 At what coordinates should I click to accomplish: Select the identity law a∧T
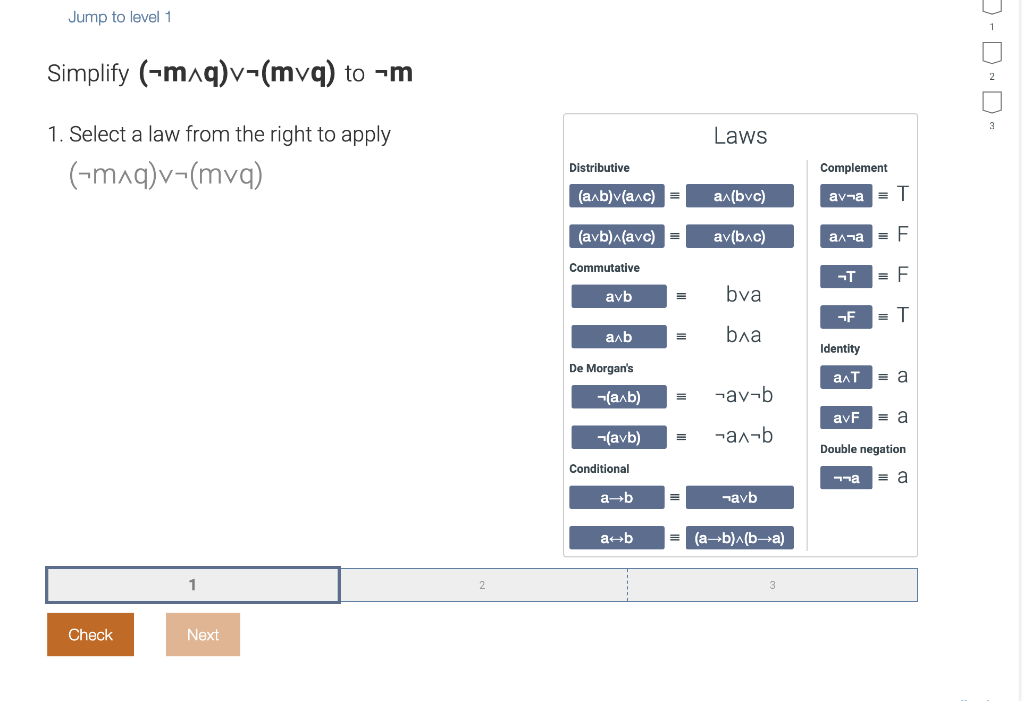click(846, 377)
